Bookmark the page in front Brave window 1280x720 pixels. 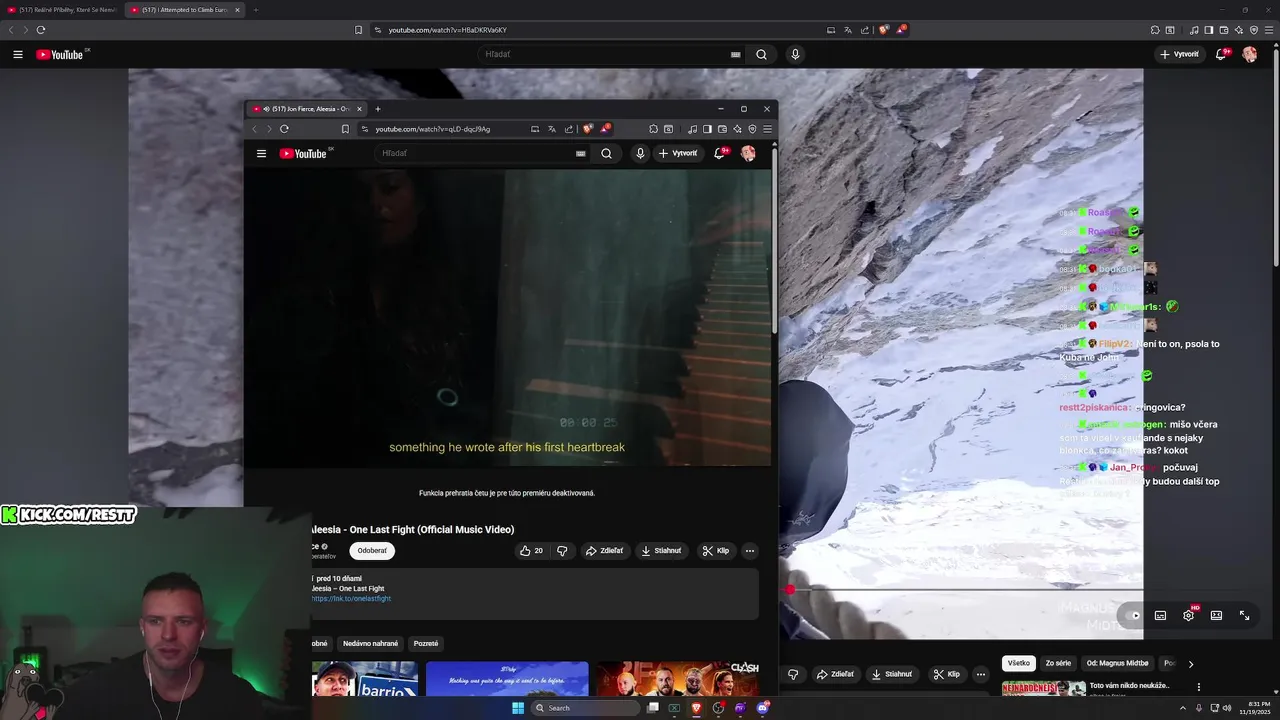[x=345, y=129]
